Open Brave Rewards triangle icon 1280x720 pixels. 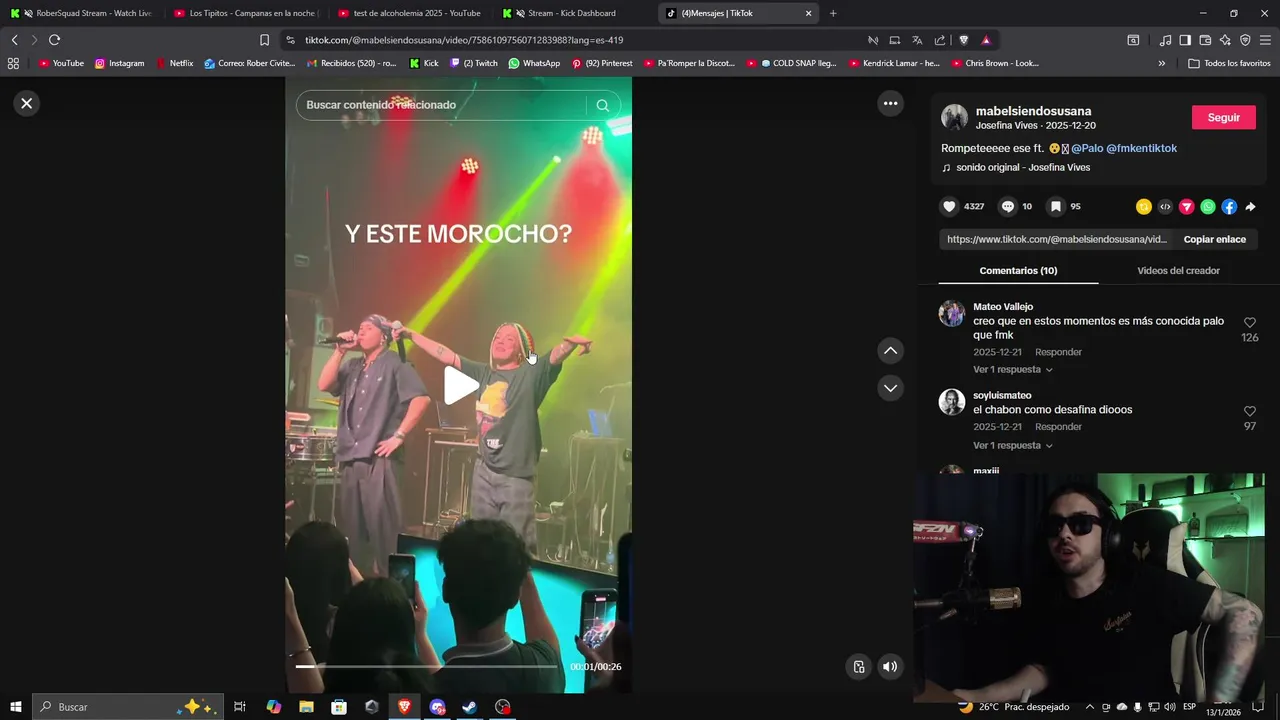pyautogui.click(x=986, y=40)
